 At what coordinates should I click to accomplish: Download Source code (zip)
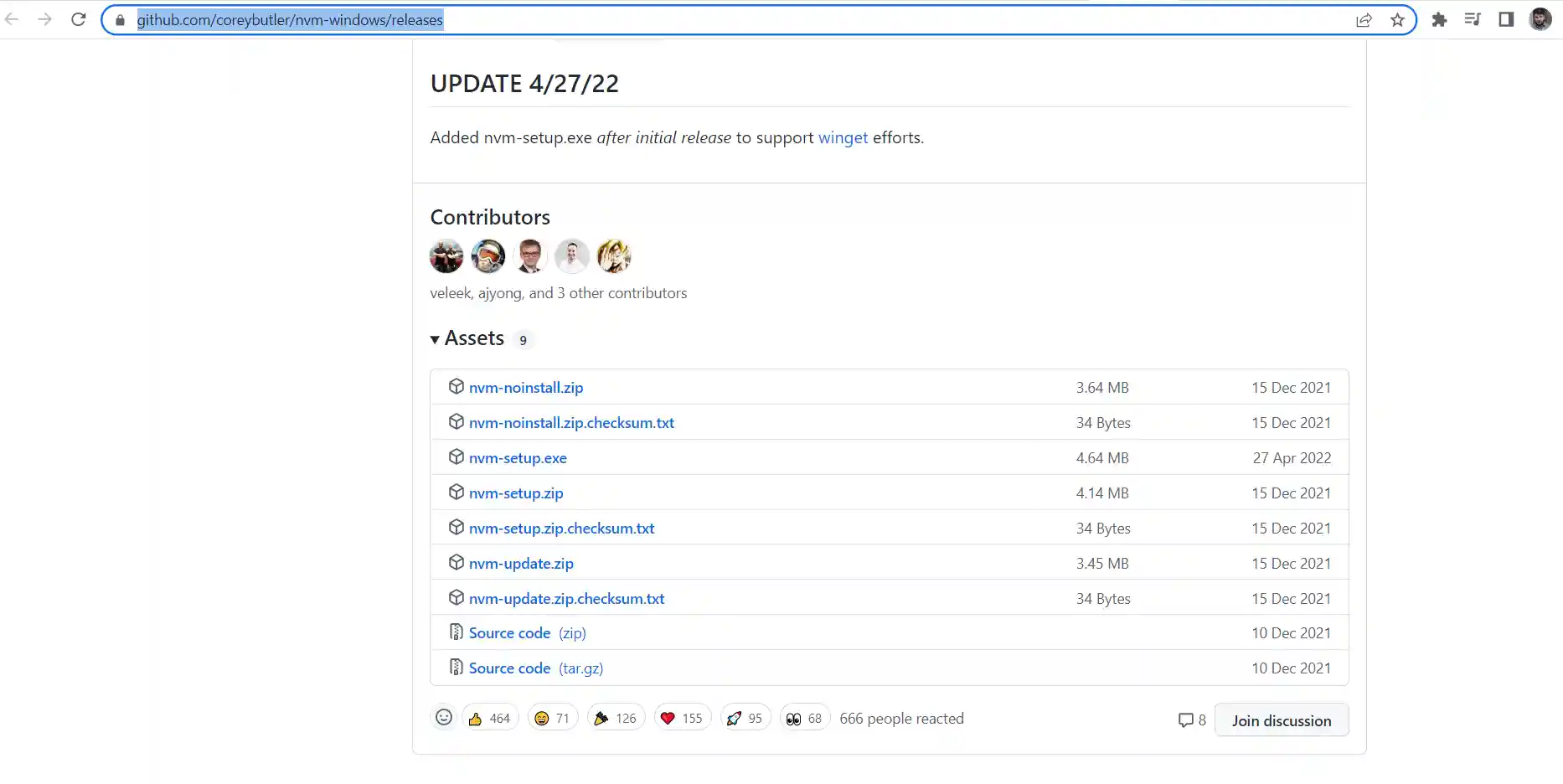tap(528, 633)
